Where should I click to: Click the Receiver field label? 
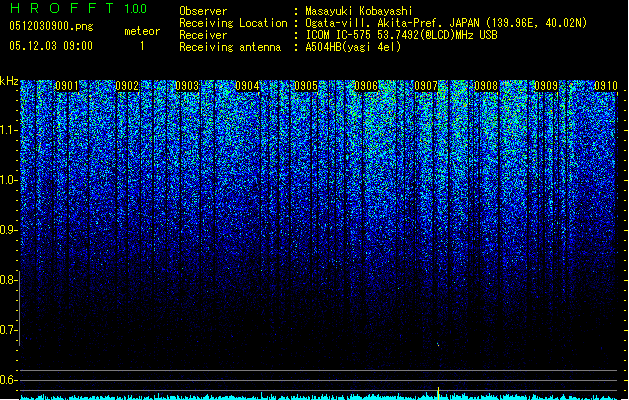(203, 35)
